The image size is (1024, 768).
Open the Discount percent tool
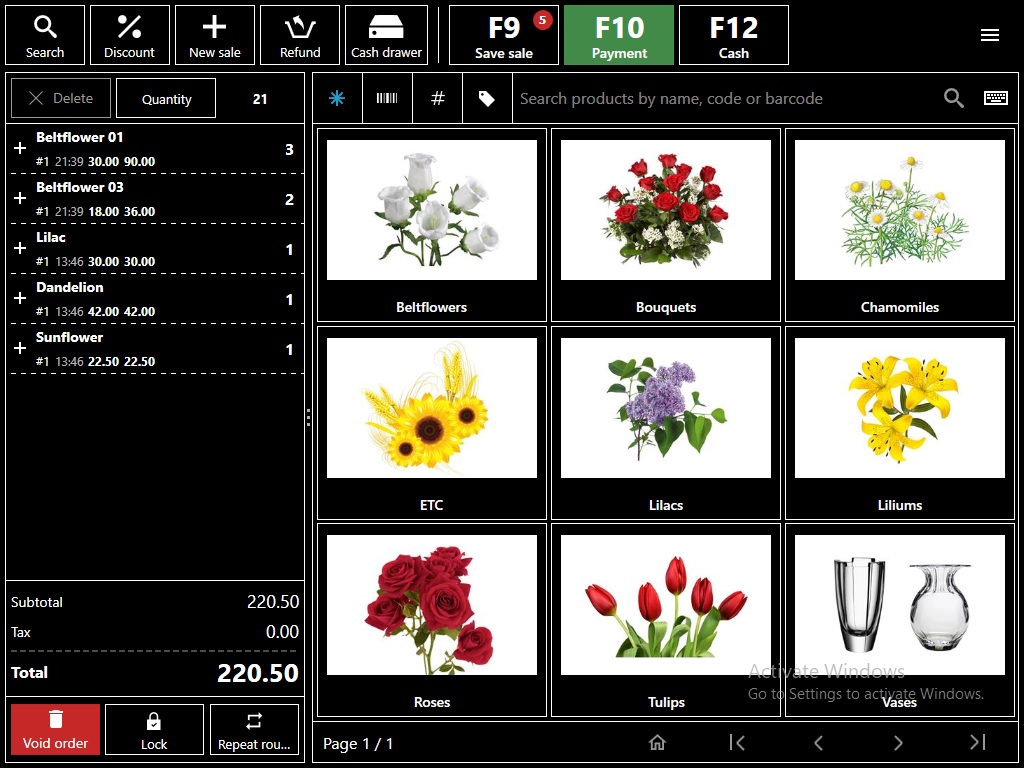(x=129, y=35)
